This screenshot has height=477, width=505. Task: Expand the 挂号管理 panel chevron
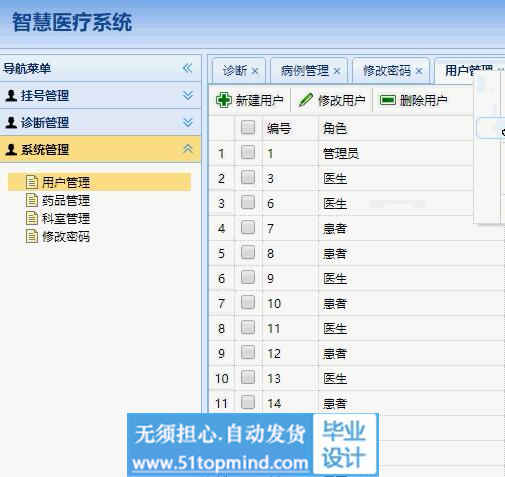coord(188,96)
